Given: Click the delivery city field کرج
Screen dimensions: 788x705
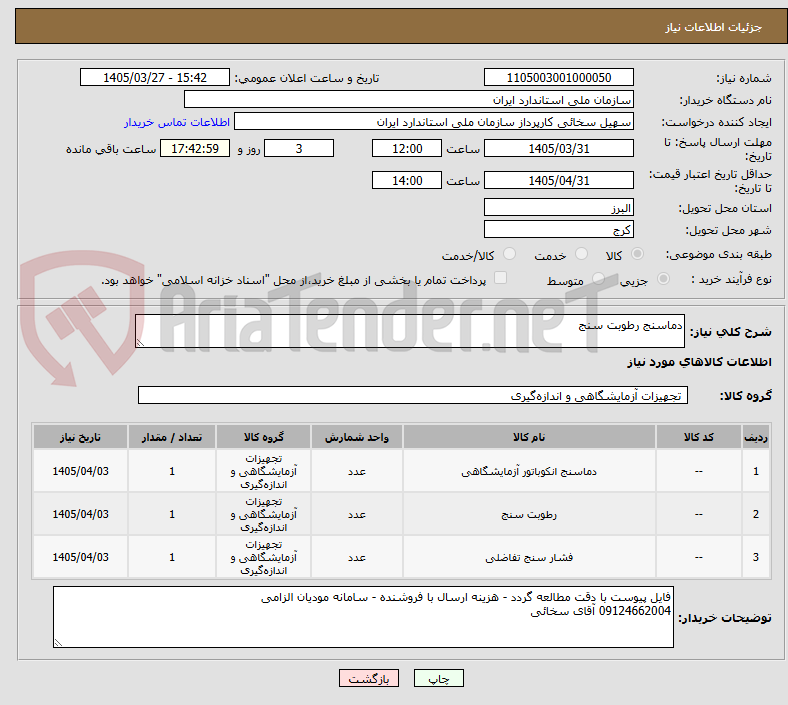Looking at the screenshot, I should click(x=559, y=229).
